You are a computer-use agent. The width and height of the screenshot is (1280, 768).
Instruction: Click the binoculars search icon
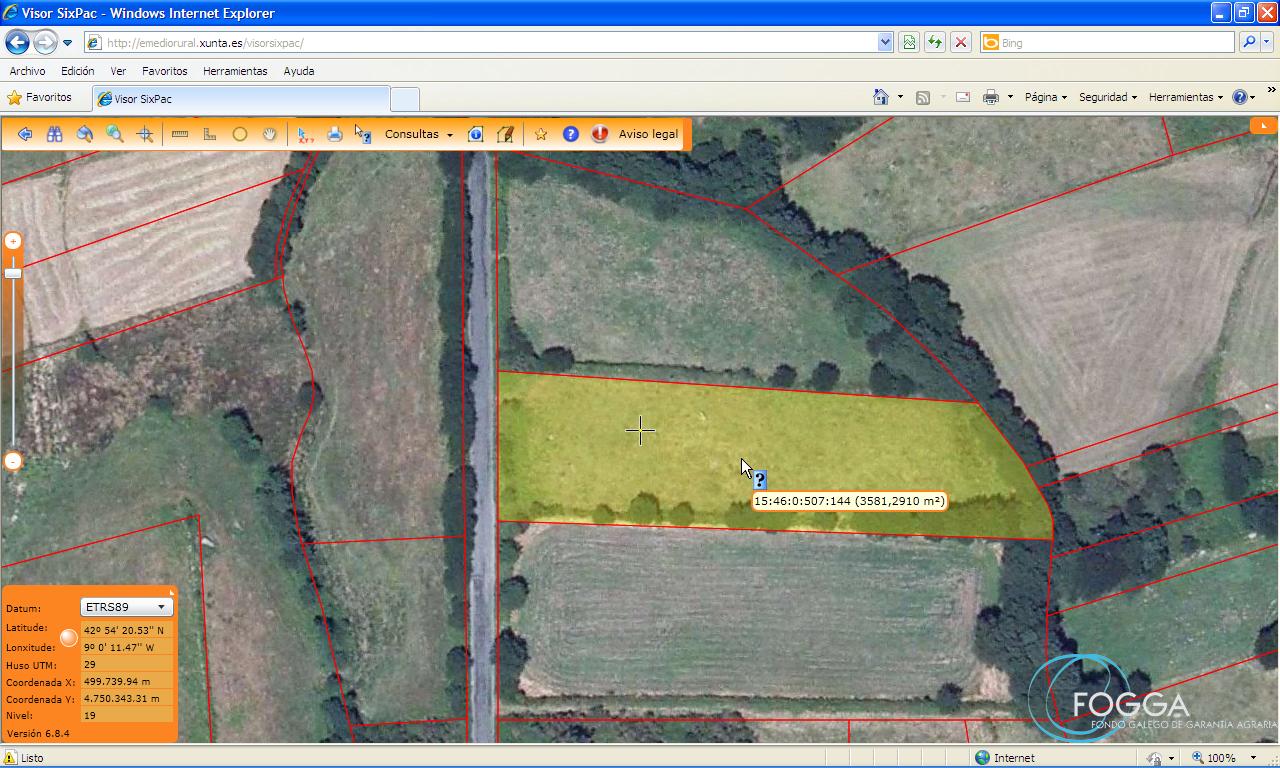[54, 134]
